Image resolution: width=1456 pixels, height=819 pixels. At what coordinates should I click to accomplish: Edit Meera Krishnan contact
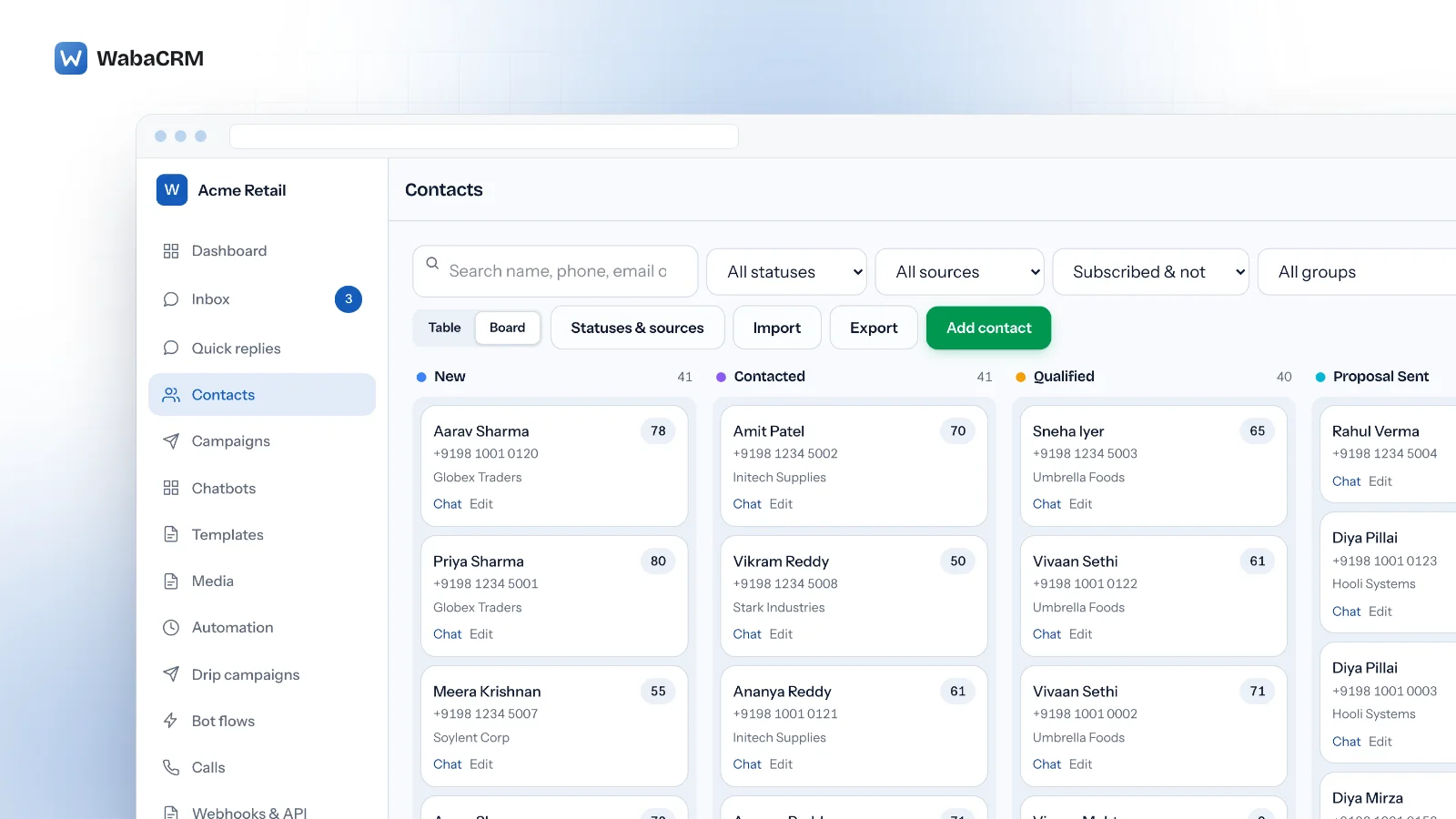[481, 764]
